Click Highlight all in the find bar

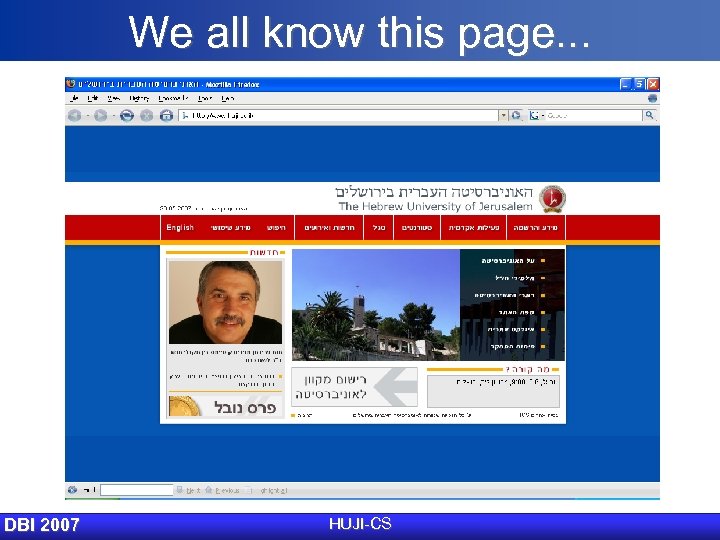click(x=266, y=490)
